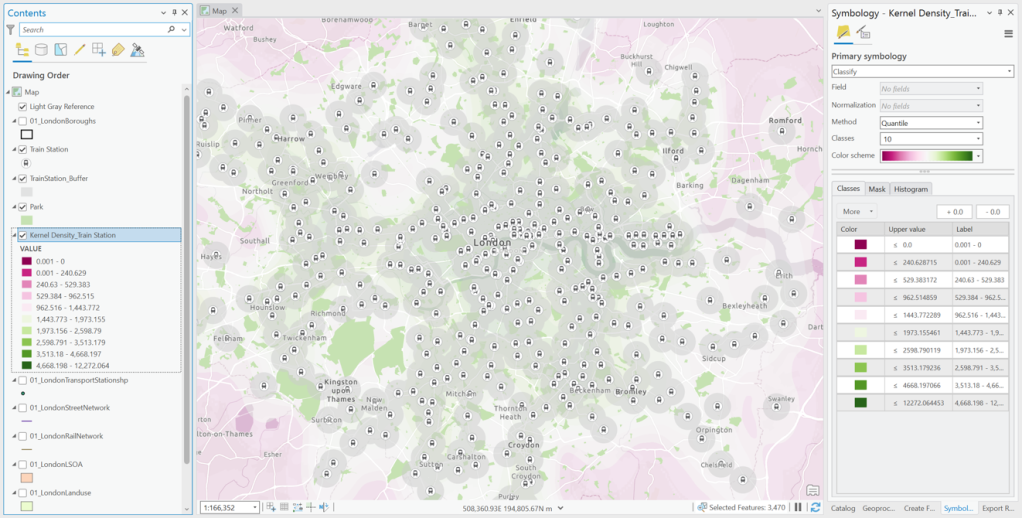Pause map drawing
1022x518 pixels.
point(797,508)
